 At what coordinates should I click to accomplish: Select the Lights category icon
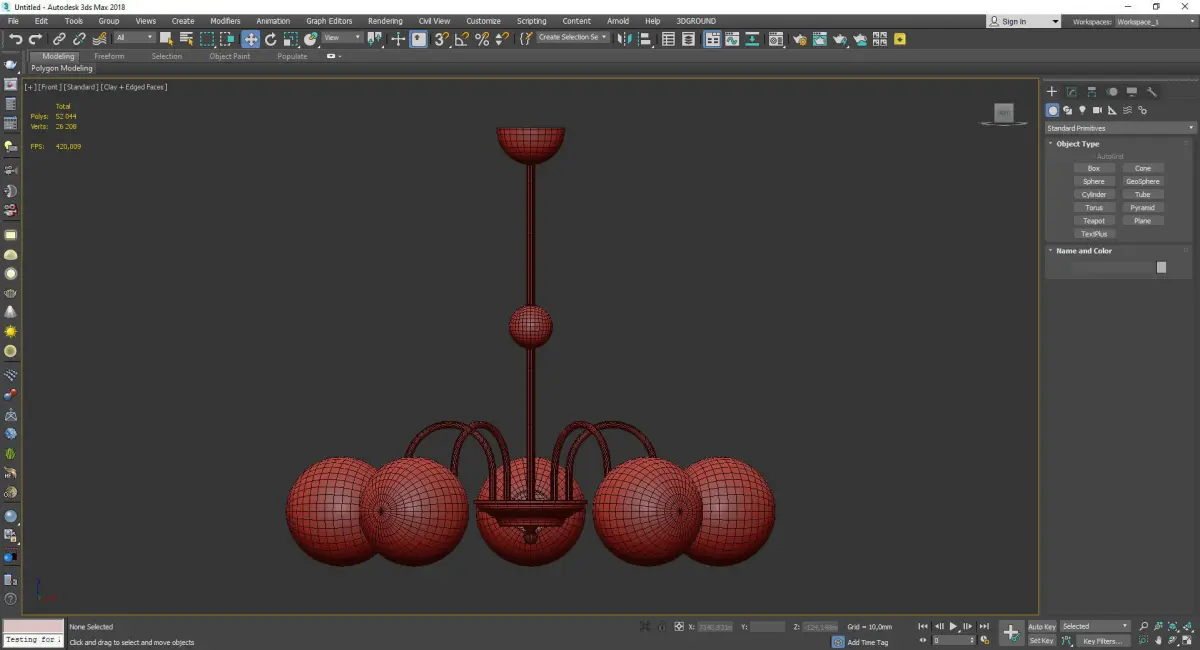1082,110
